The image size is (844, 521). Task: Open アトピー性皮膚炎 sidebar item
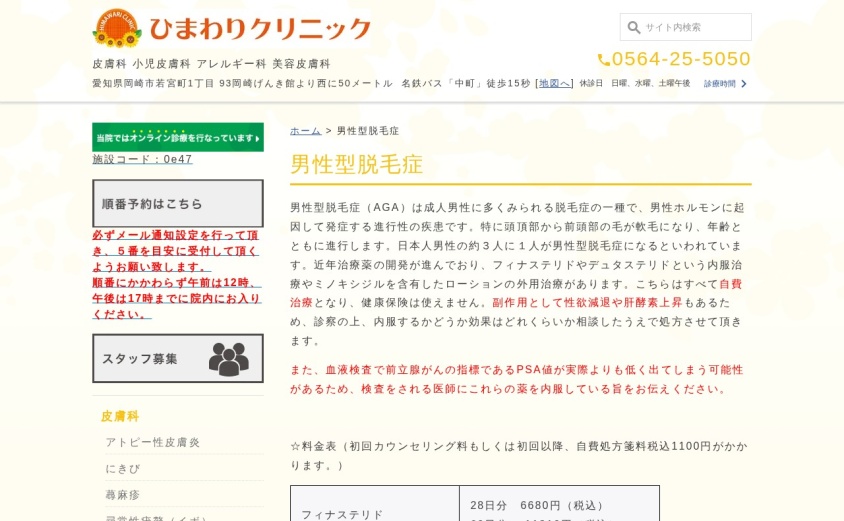pos(153,442)
